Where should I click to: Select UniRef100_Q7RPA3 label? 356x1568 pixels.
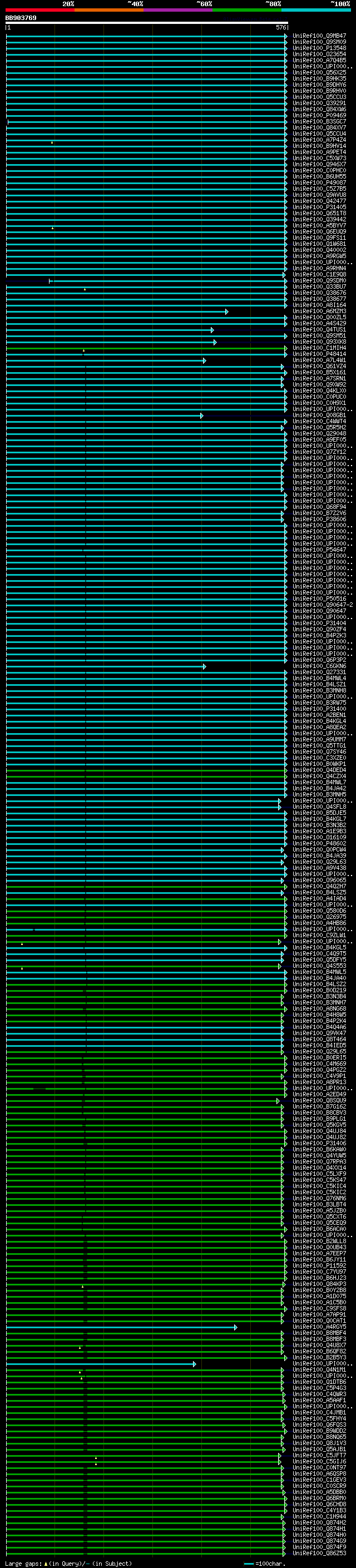(x=319, y=1161)
